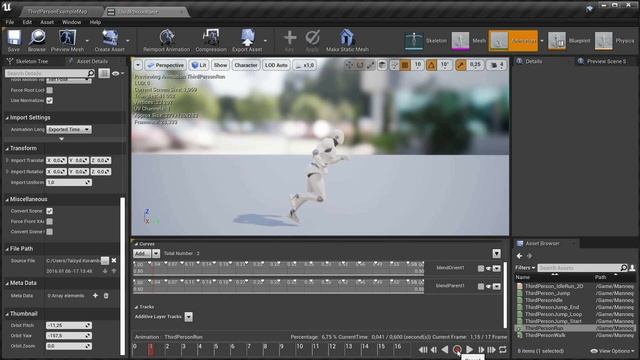Toggle rotation snap angle icon

coord(431,65)
